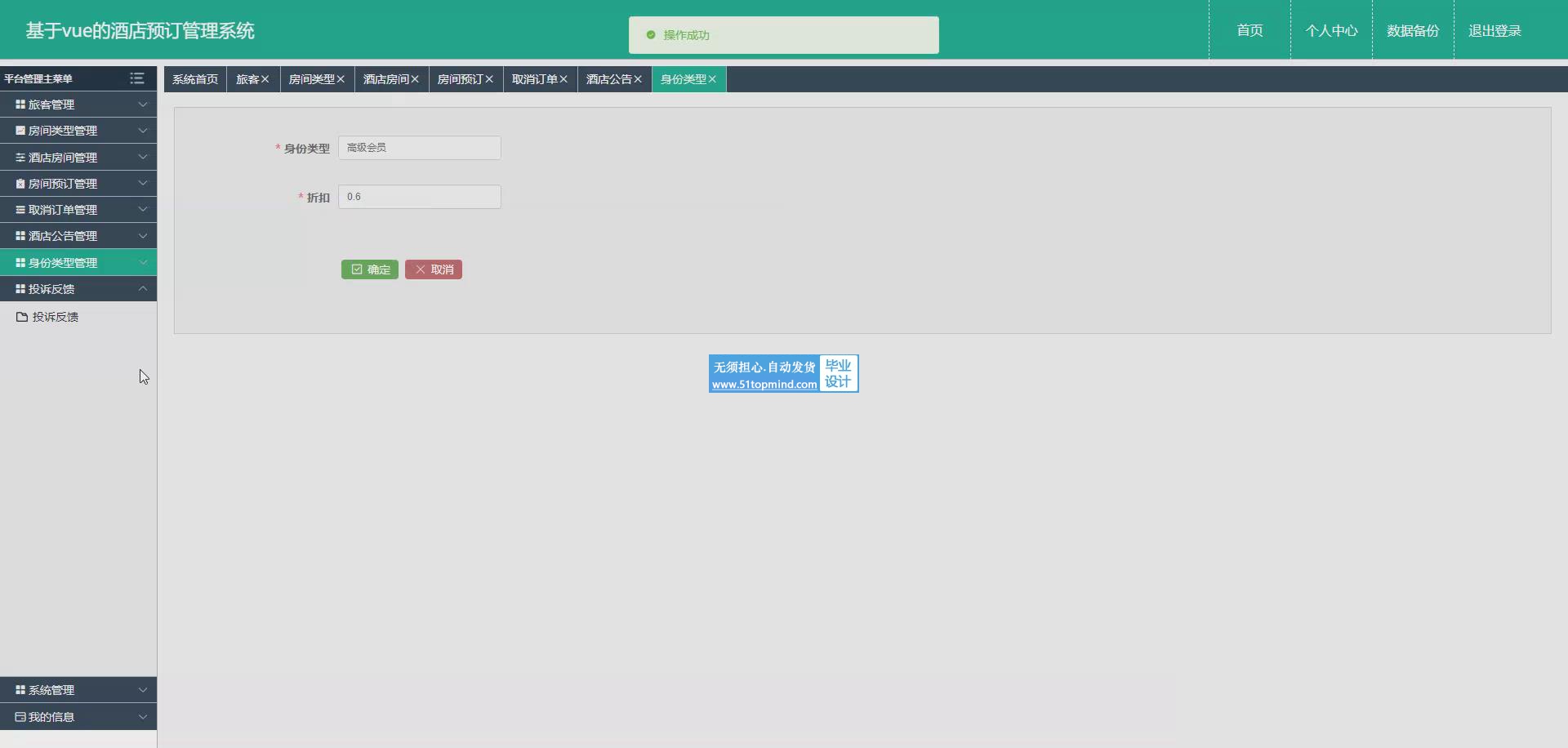The image size is (1568, 748).
Task: Click the 酒店公告管理 grid icon
Action: [20, 236]
